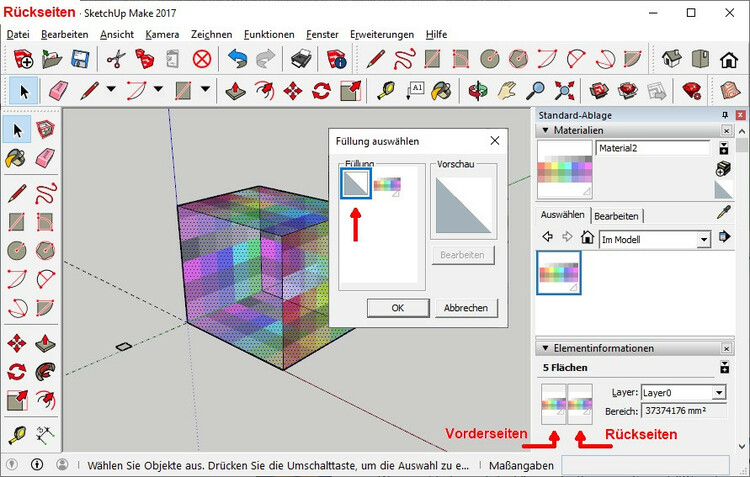750x477 pixels.
Task: Collapse the Elementinformationen panel
Action: tap(545, 348)
